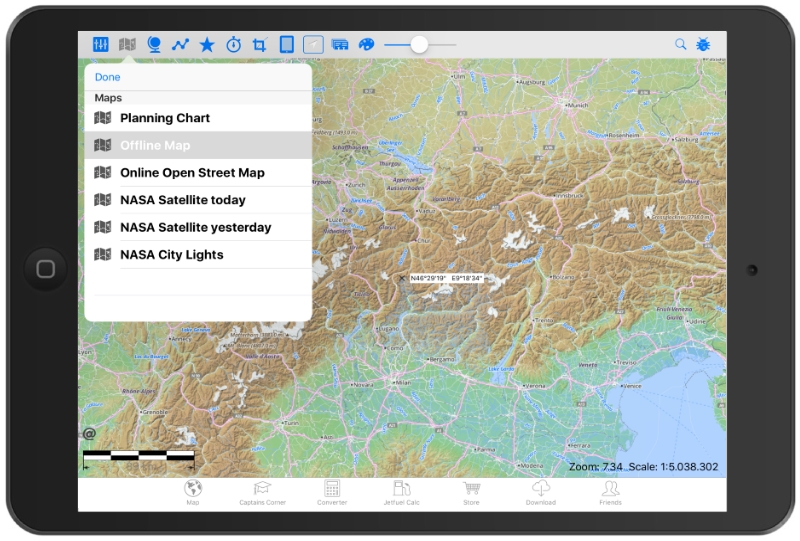Open the globe icon in toolbar
The height and width of the screenshot is (541, 800).
pyautogui.click(x=154, y=44)
